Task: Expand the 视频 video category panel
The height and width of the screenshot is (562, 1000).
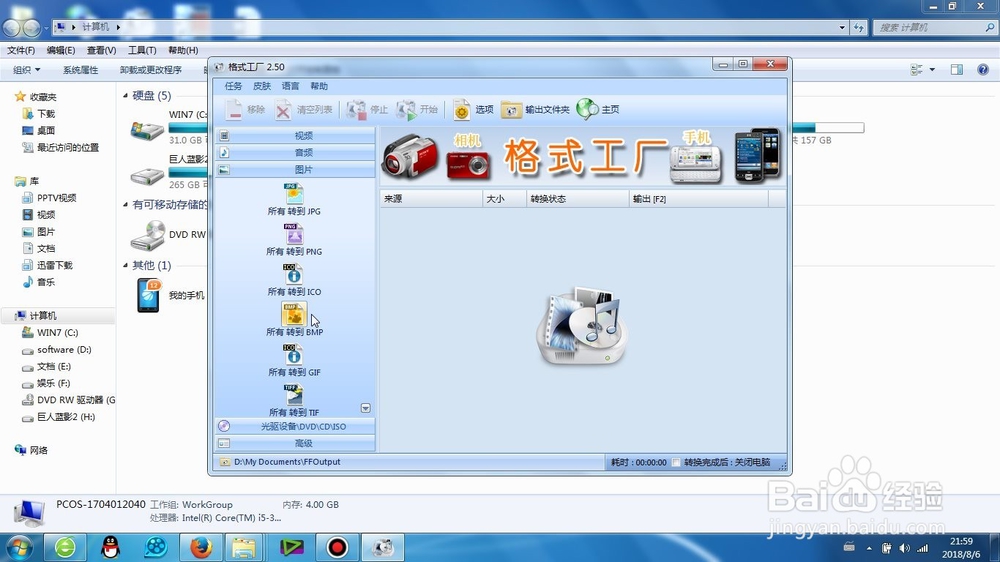Action: [295, 135]
